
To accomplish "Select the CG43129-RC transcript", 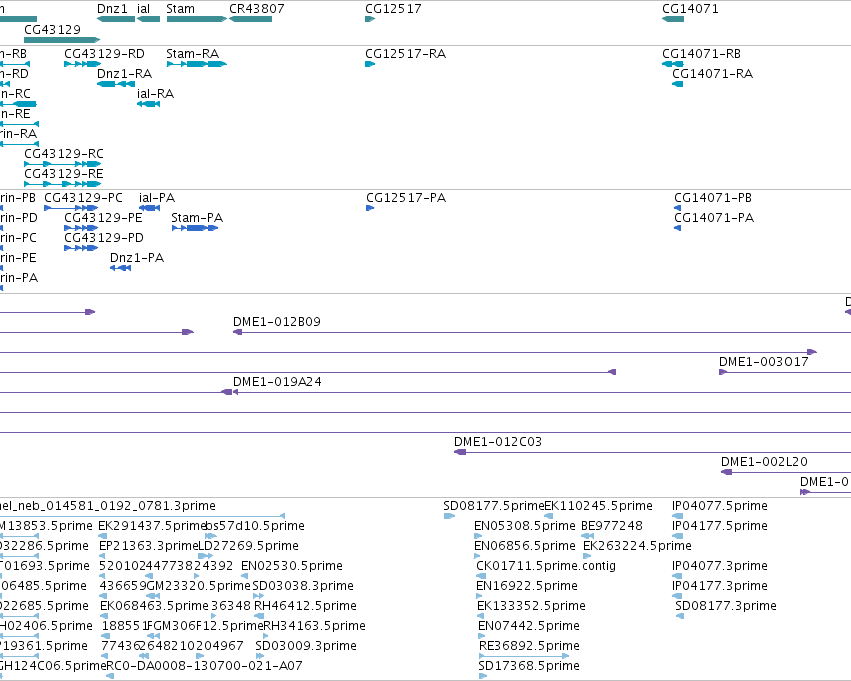I will pyautogui.click(x=62, y=164).
